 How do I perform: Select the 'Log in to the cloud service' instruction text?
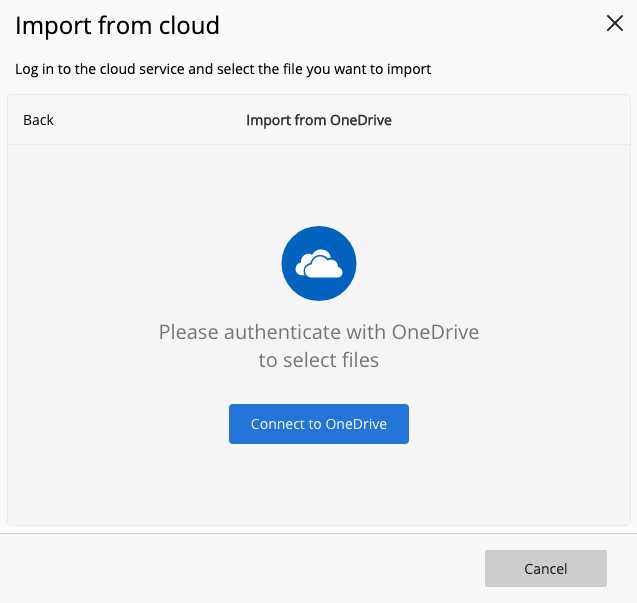[x=223, y=69]
